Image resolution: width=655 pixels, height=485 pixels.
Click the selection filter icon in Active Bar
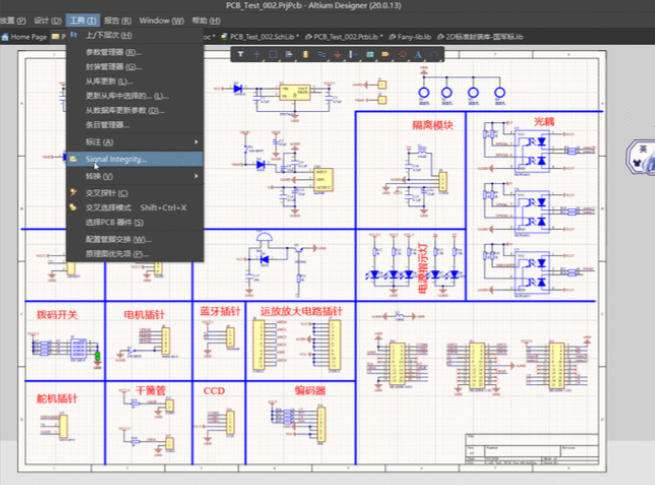tap(241, 54)
